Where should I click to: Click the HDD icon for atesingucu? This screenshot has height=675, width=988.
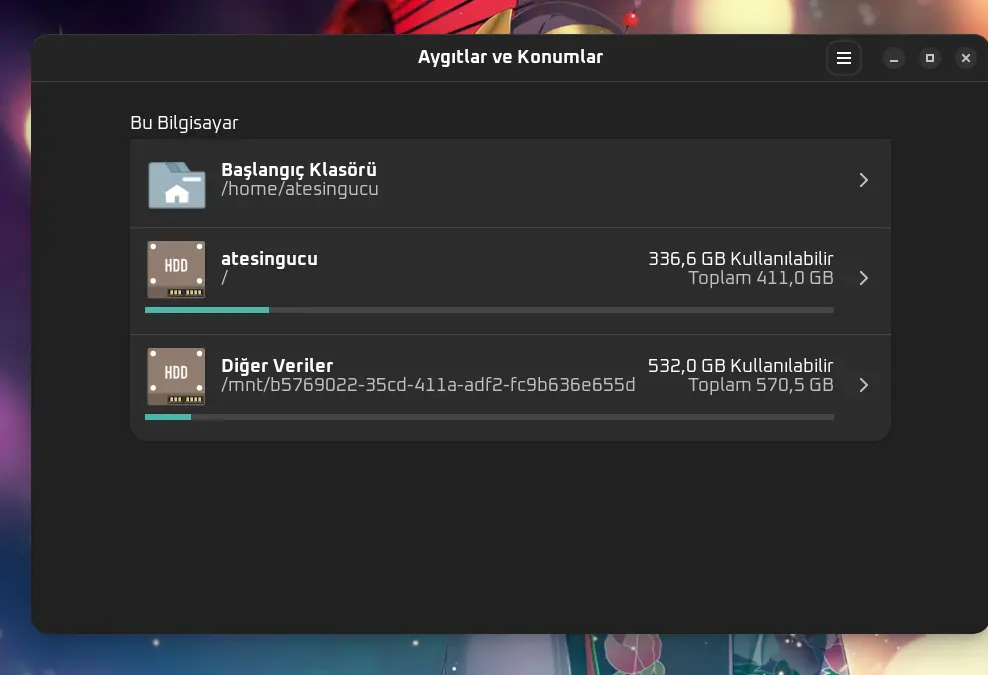click(176, 269)
